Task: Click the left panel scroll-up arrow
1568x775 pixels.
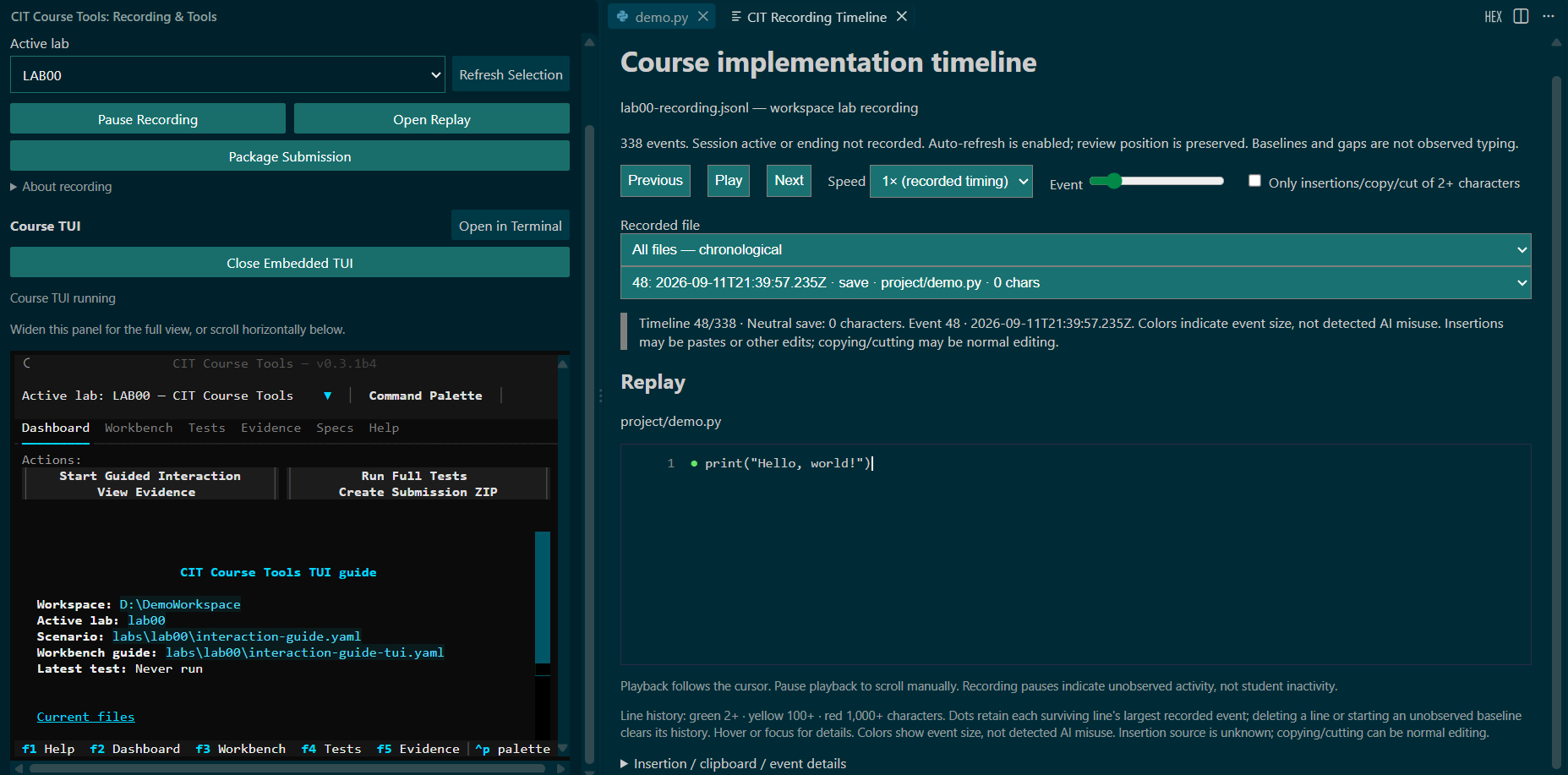Action: [589, 42]
